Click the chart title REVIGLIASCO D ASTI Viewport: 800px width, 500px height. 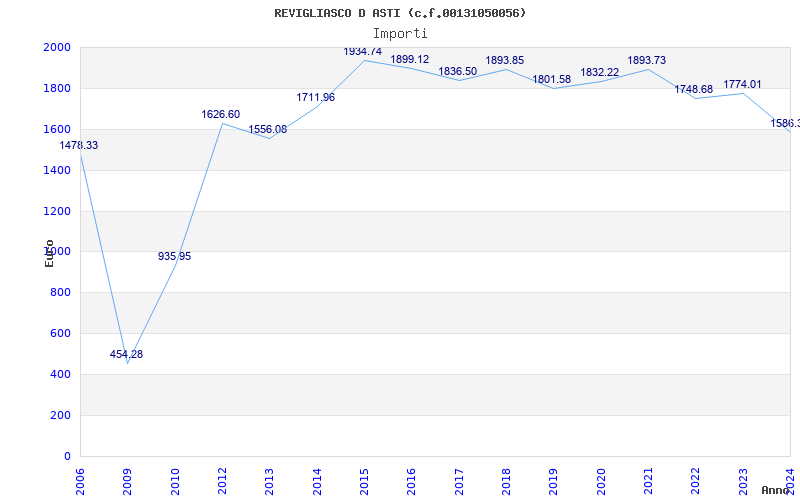pyautogui.click(x=400, y=13)
